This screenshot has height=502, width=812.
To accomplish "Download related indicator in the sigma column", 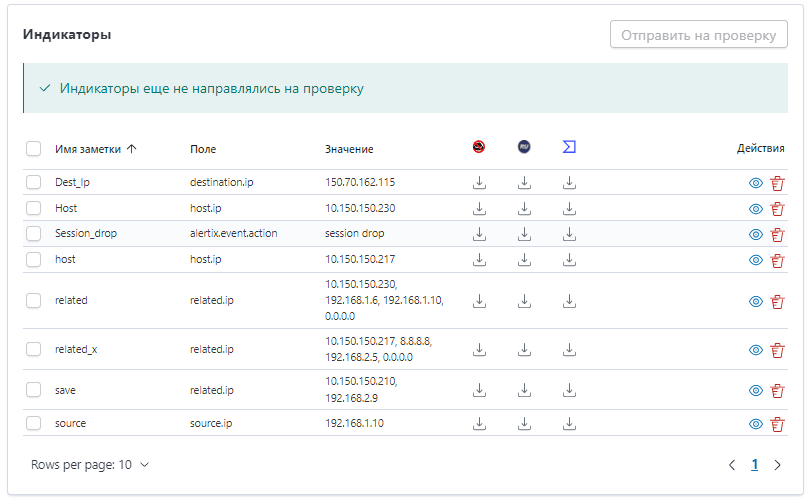I will click(x=569, y=301).
